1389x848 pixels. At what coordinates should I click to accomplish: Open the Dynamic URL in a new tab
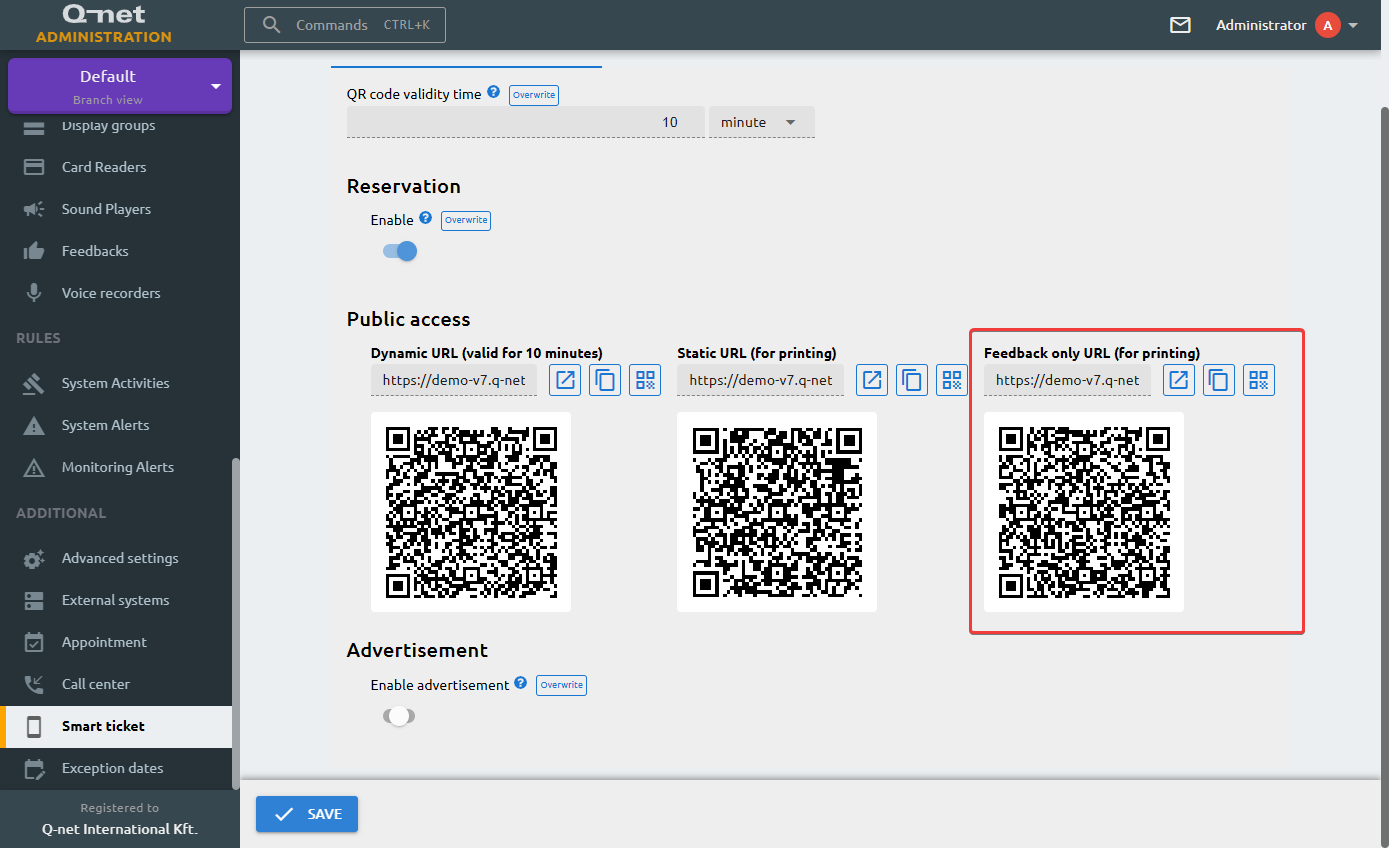tap(565, 380)
